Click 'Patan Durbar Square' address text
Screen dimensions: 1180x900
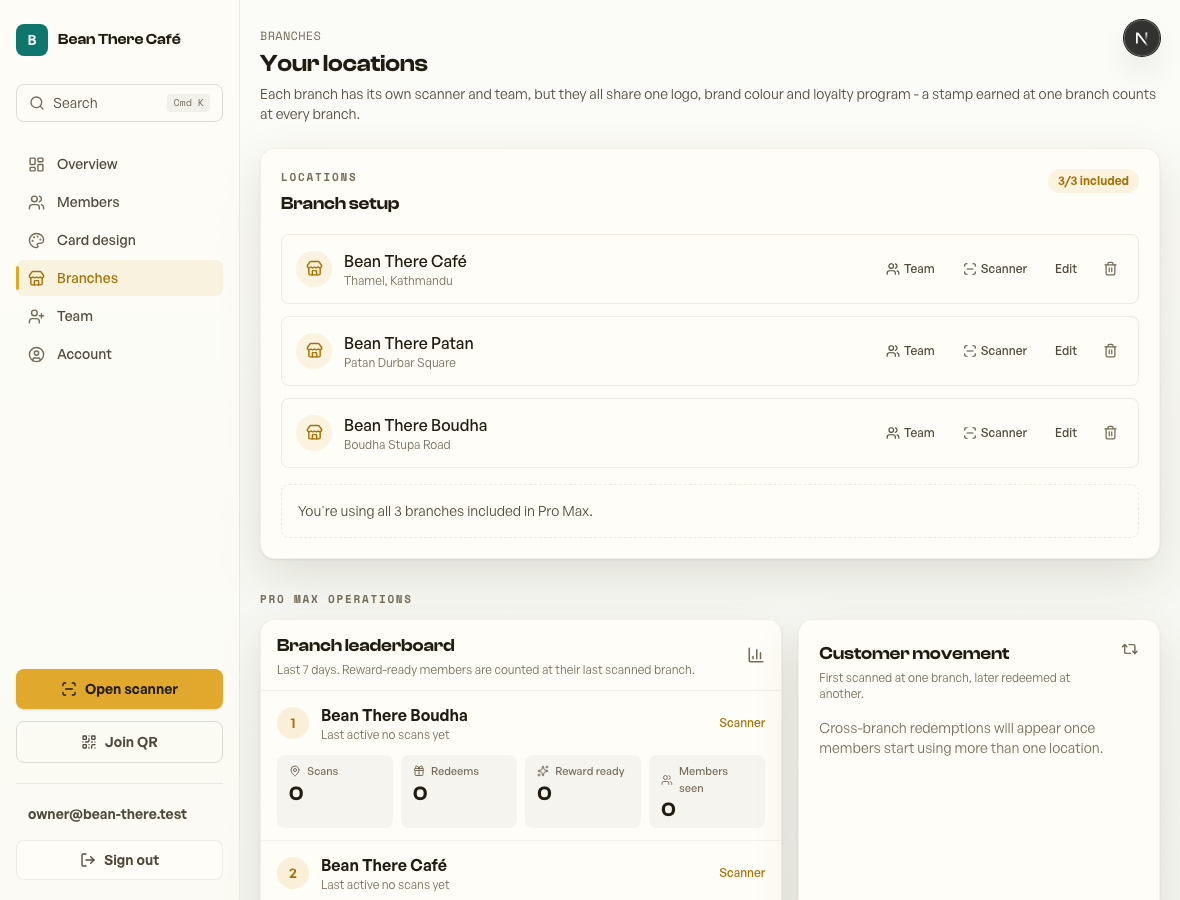click(400, 363)
